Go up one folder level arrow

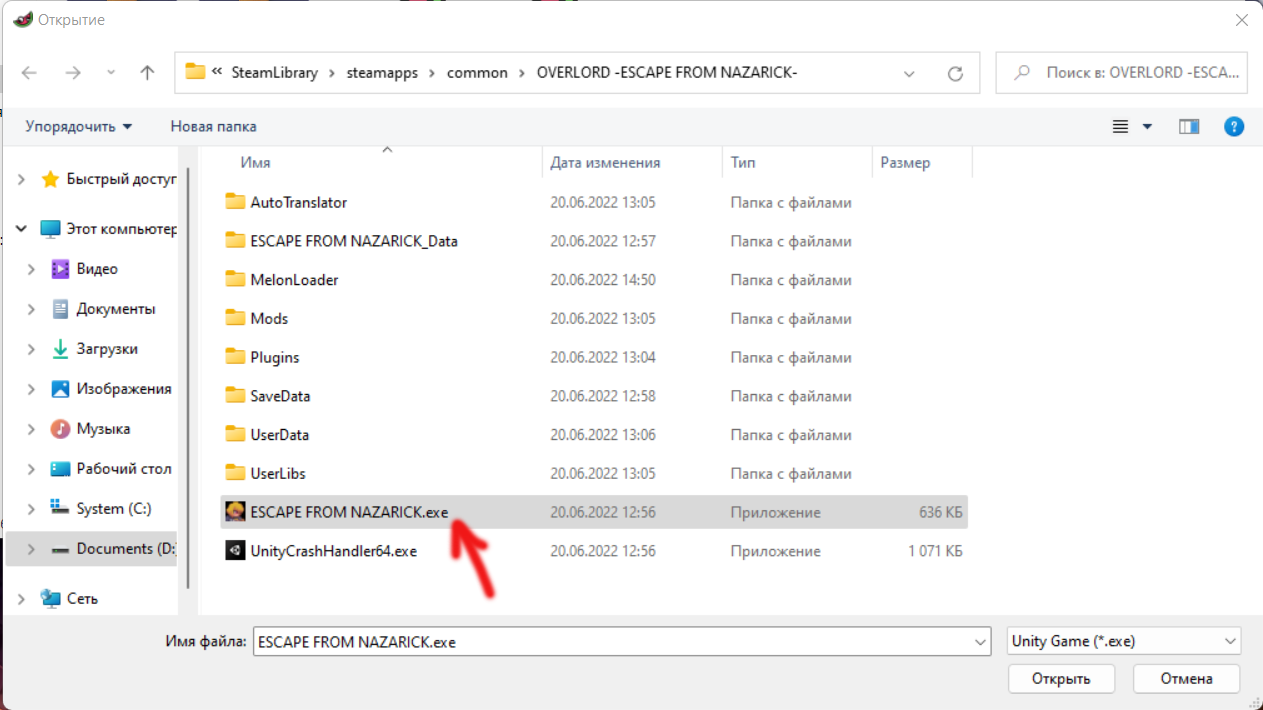(x=147, y=73)
